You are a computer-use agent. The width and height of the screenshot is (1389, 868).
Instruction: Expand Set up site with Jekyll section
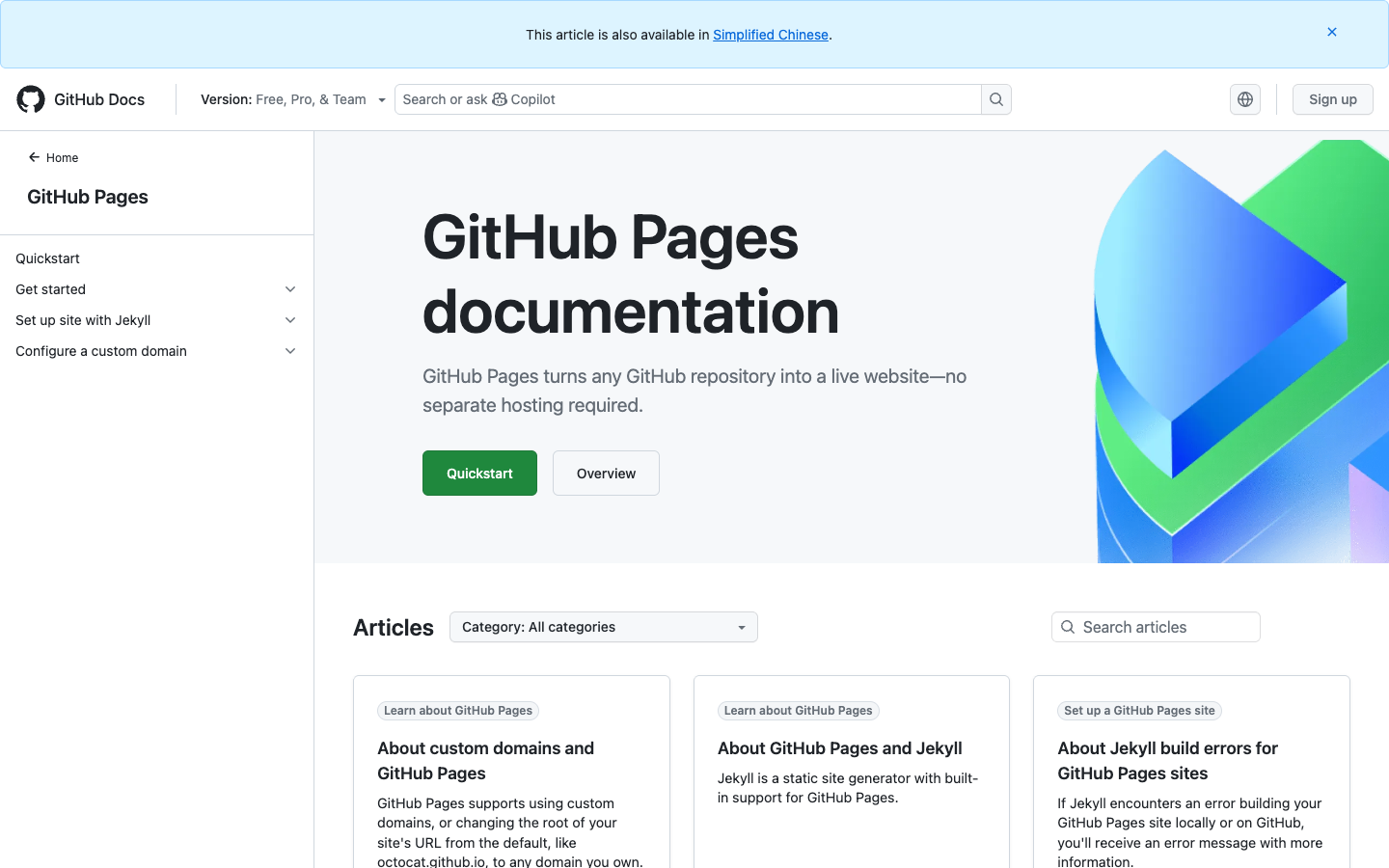[x=290, y=320]
